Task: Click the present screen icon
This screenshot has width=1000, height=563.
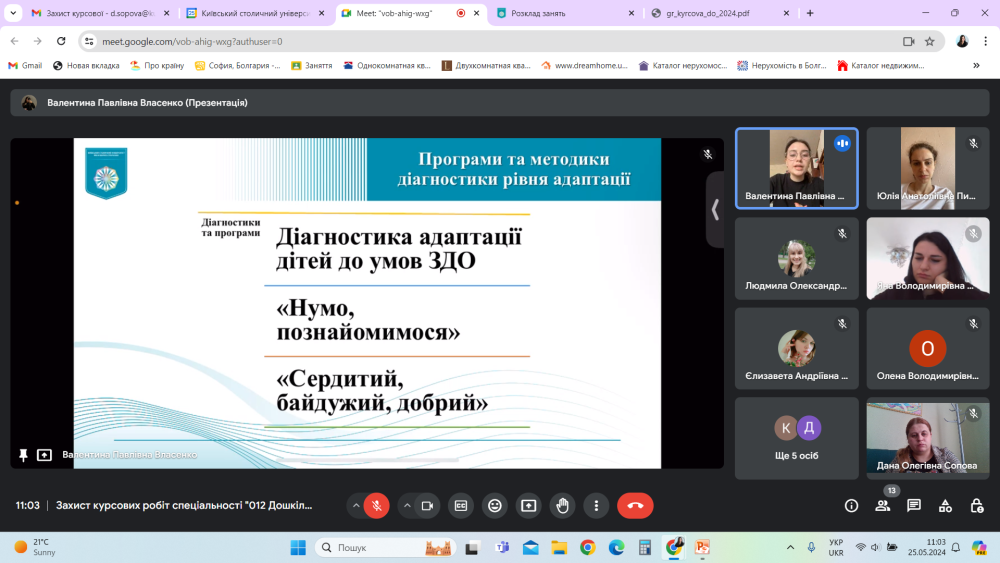Action: pos(528,506)
